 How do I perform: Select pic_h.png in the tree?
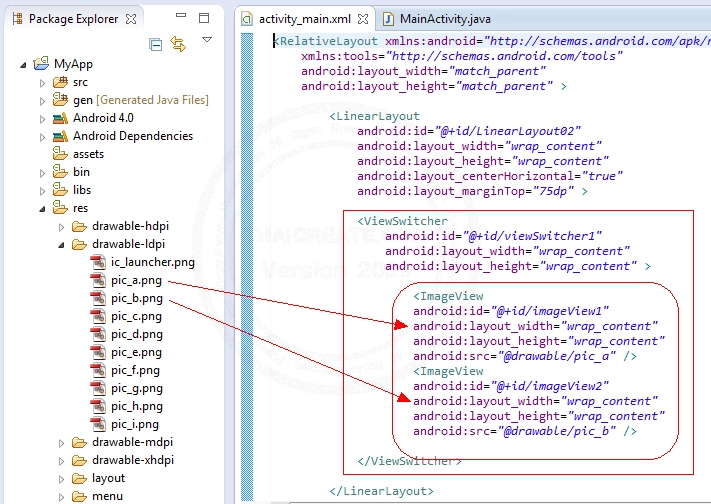tap(137, 406)
